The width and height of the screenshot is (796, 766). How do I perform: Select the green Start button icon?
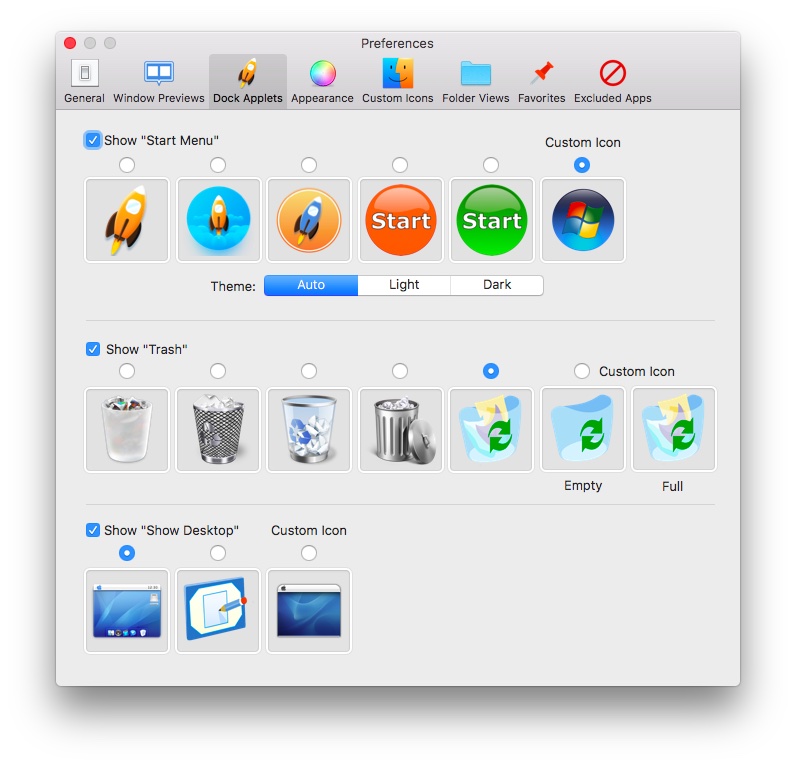pyautogui.click(x=491, y=220)
